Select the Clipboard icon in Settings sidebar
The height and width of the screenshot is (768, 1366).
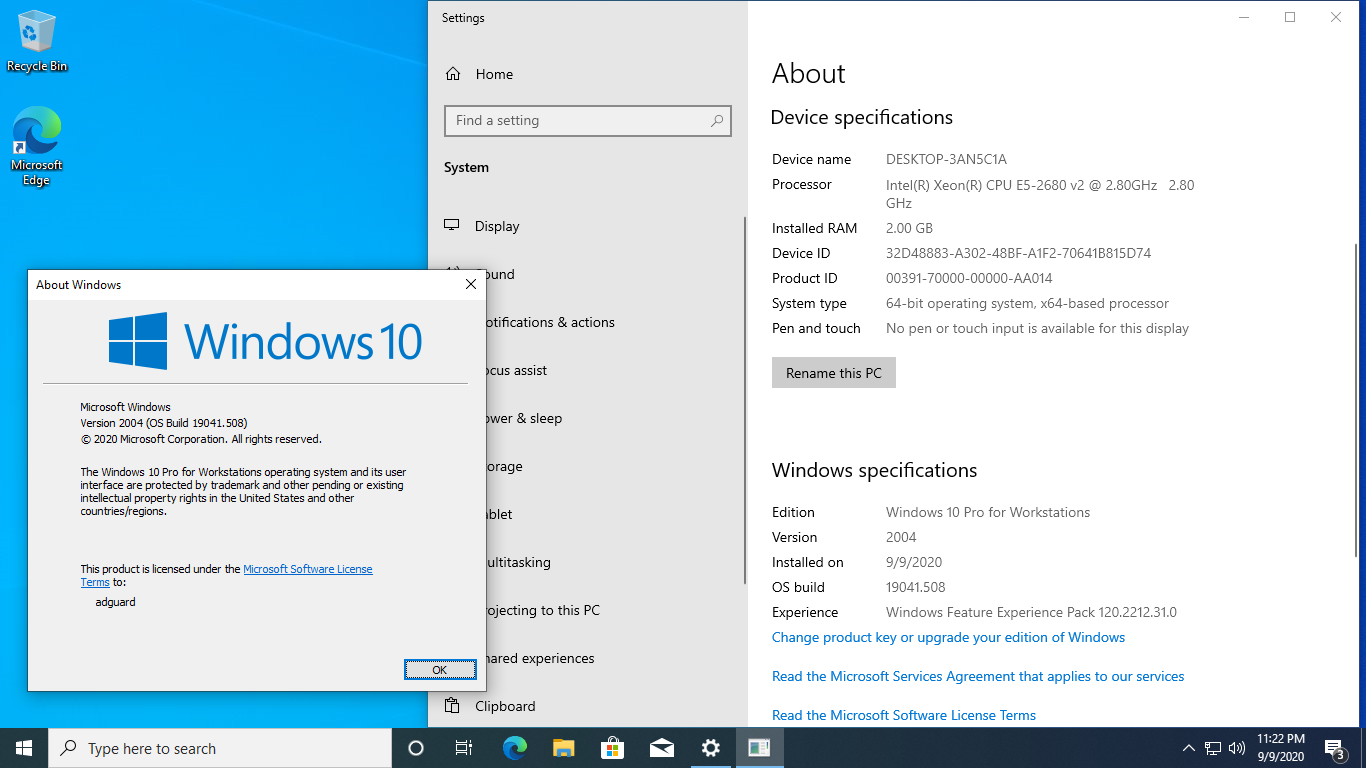[453, 706]
